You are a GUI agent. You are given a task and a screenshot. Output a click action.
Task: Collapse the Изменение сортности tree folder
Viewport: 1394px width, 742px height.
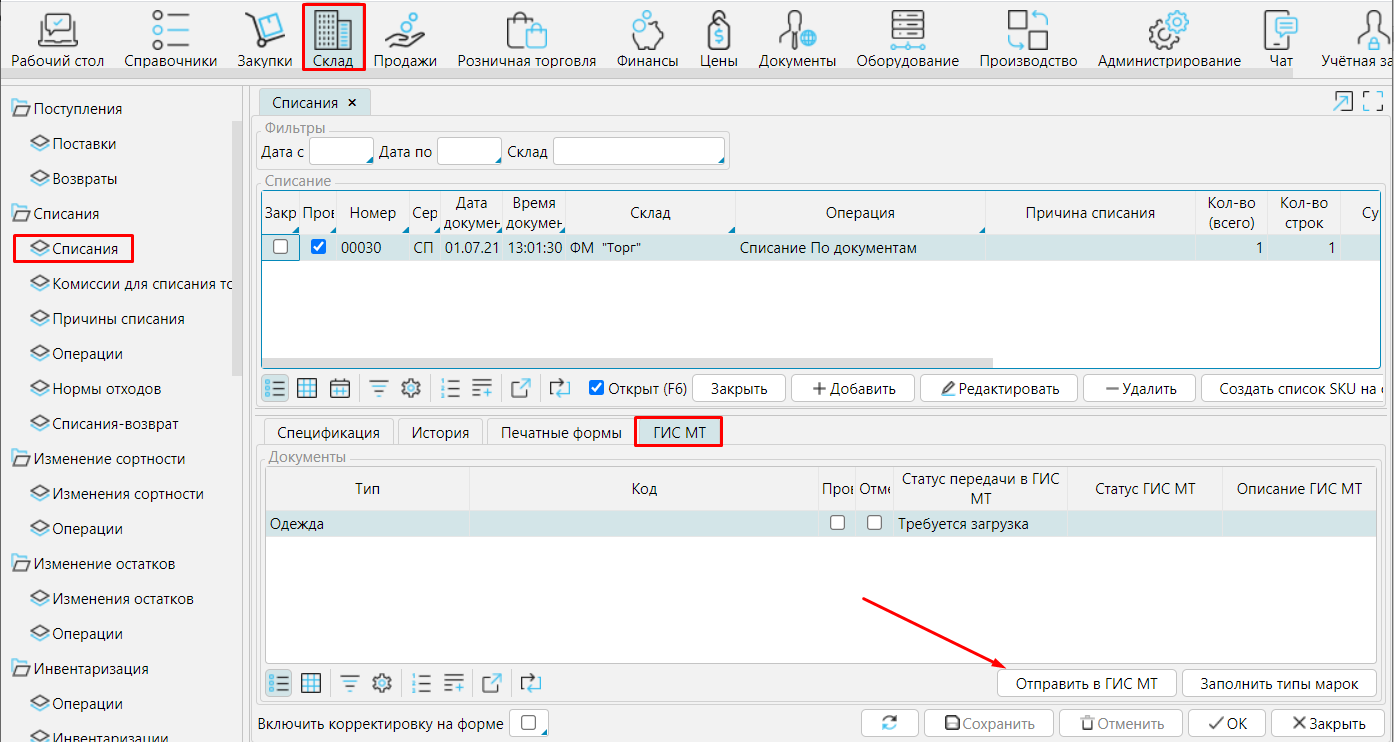click(x=20, y=459)
